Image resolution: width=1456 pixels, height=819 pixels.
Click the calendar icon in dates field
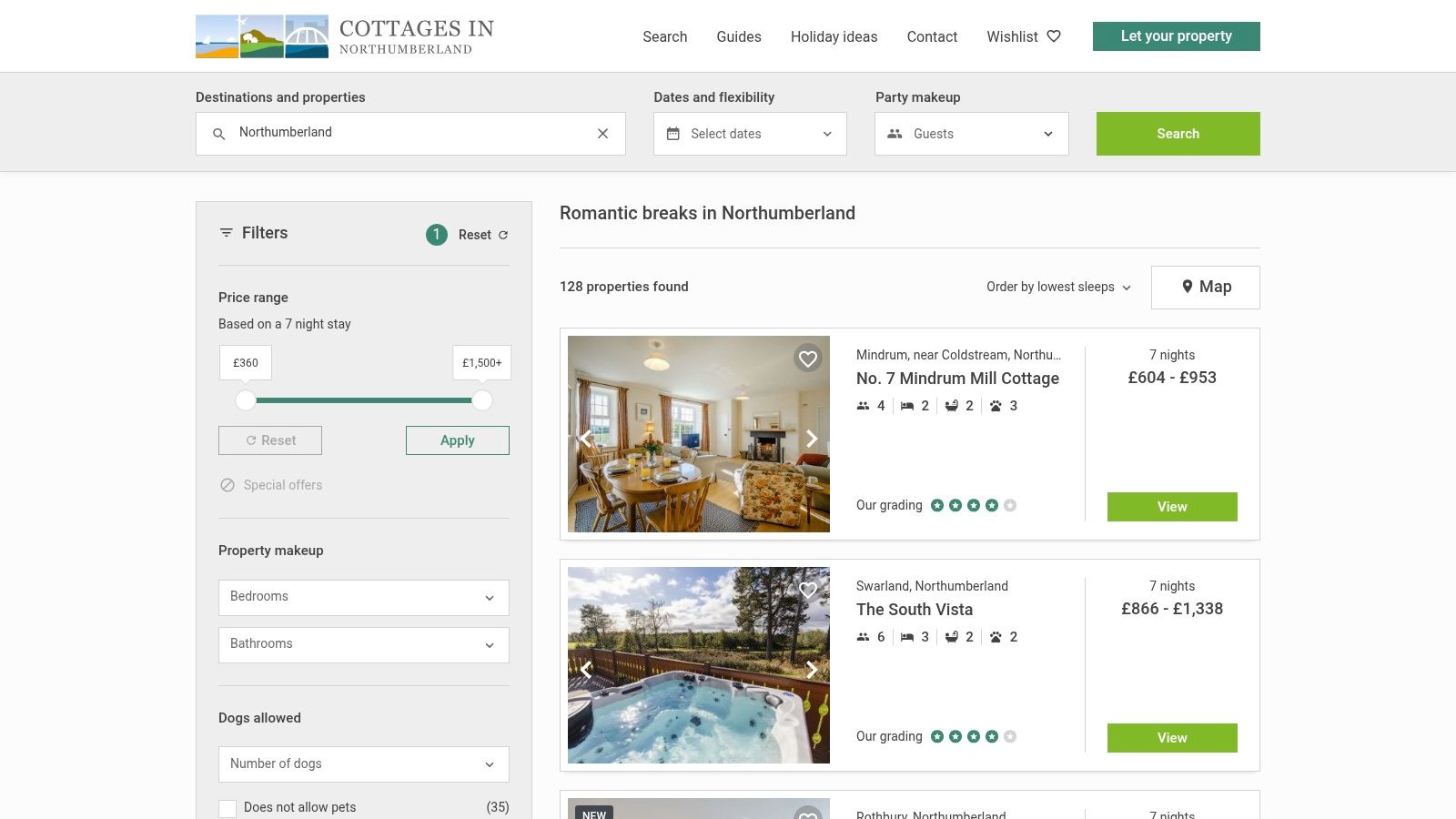click(673, 134)
